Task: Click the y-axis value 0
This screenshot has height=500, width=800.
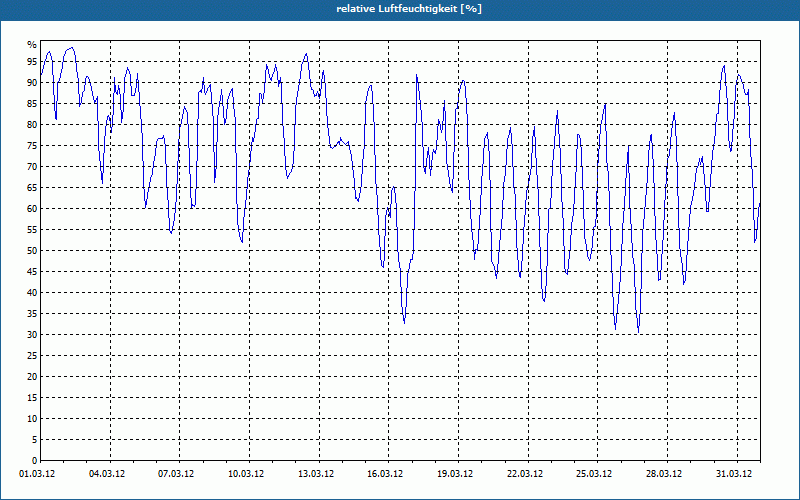Action: 35,461
